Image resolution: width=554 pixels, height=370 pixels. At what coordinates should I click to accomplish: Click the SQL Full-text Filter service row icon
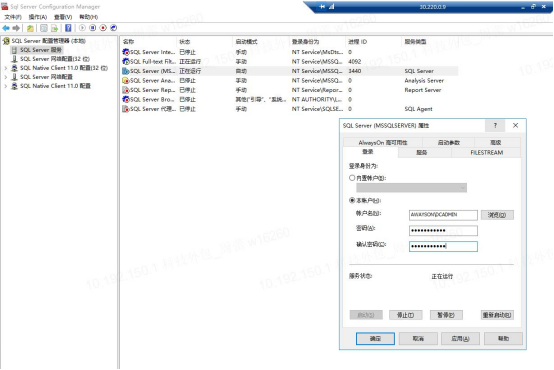pyautogui.click(x=125, y=61)
